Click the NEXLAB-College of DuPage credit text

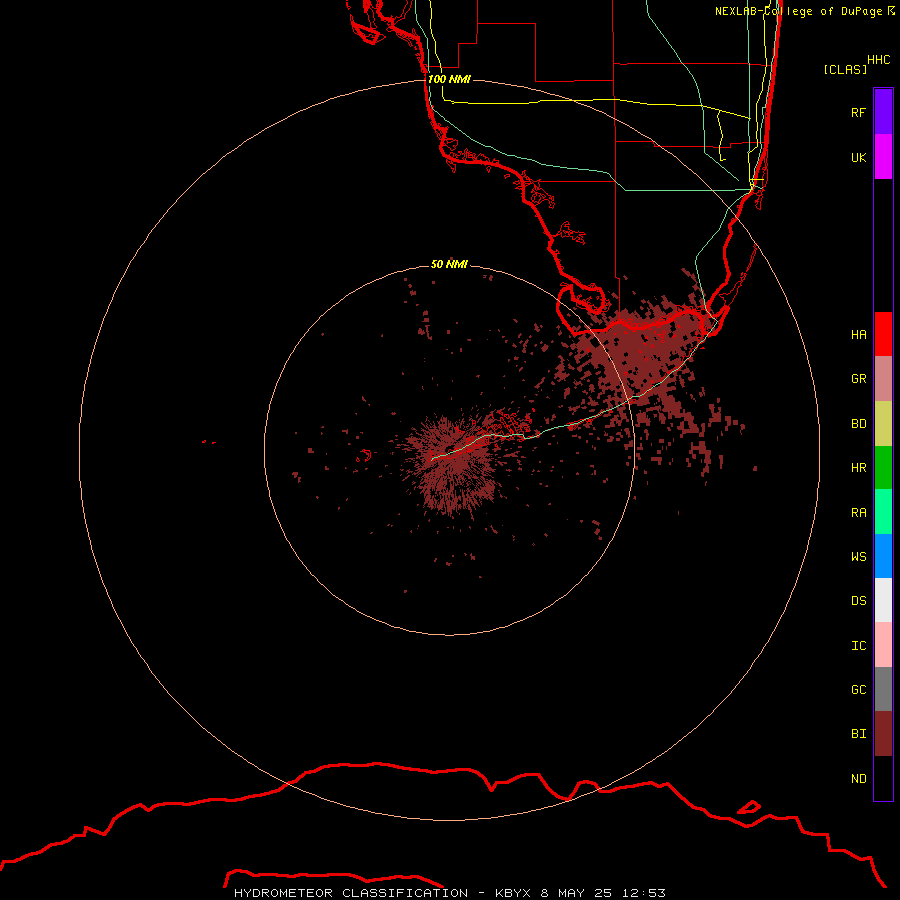click(805, 11)
